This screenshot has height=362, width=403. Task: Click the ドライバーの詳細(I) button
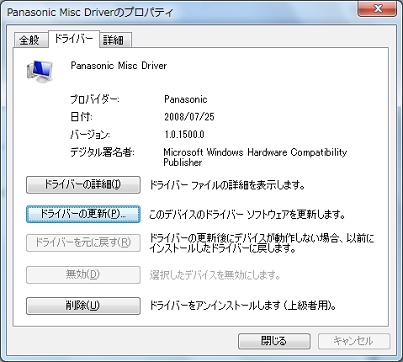[x=83, y=185]
